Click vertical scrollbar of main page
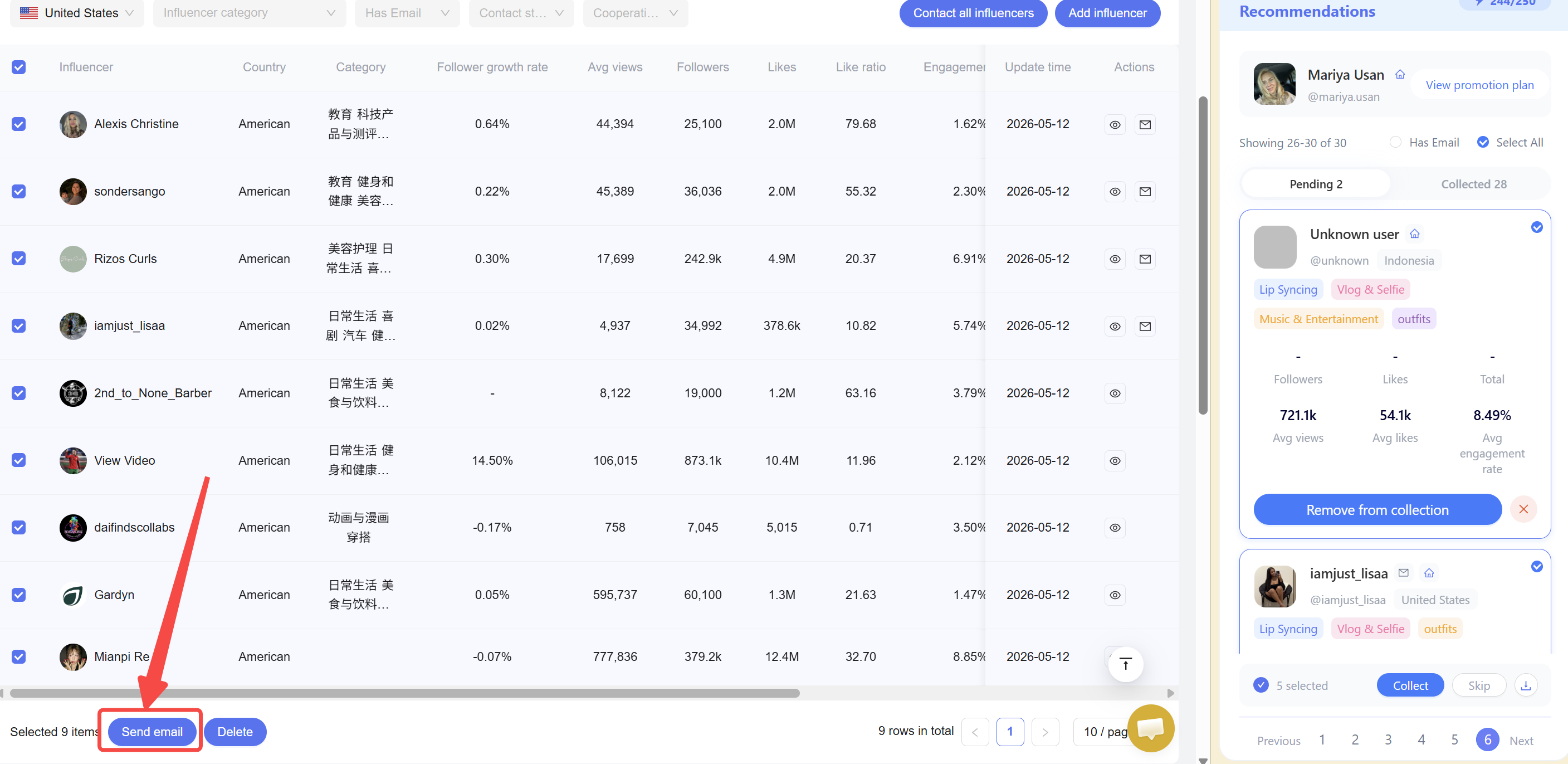Screen dimensions: 1568x764 [x=1203, y=256]
